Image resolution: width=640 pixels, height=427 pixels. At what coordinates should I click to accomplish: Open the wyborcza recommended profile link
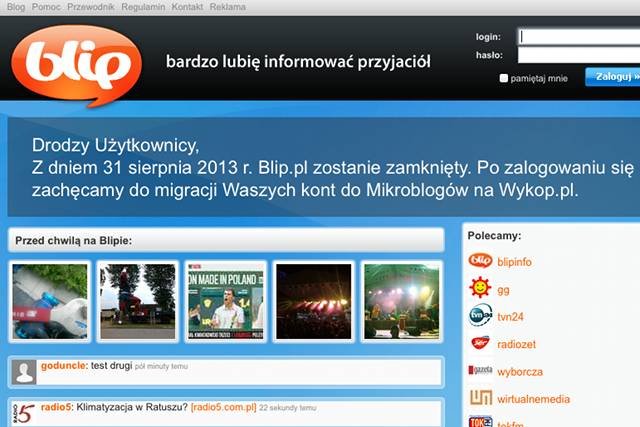(520, 372)
